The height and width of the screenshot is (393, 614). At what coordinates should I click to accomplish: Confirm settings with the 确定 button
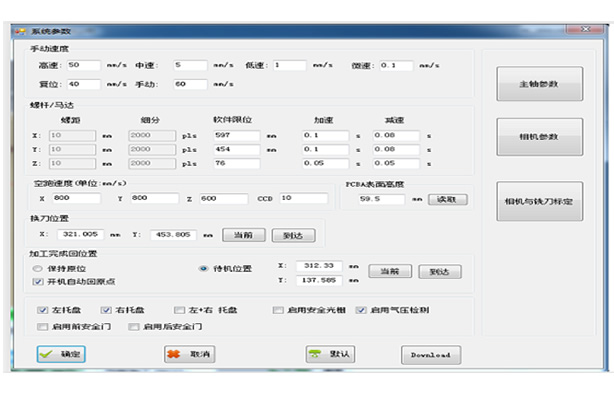coord(61,354)
